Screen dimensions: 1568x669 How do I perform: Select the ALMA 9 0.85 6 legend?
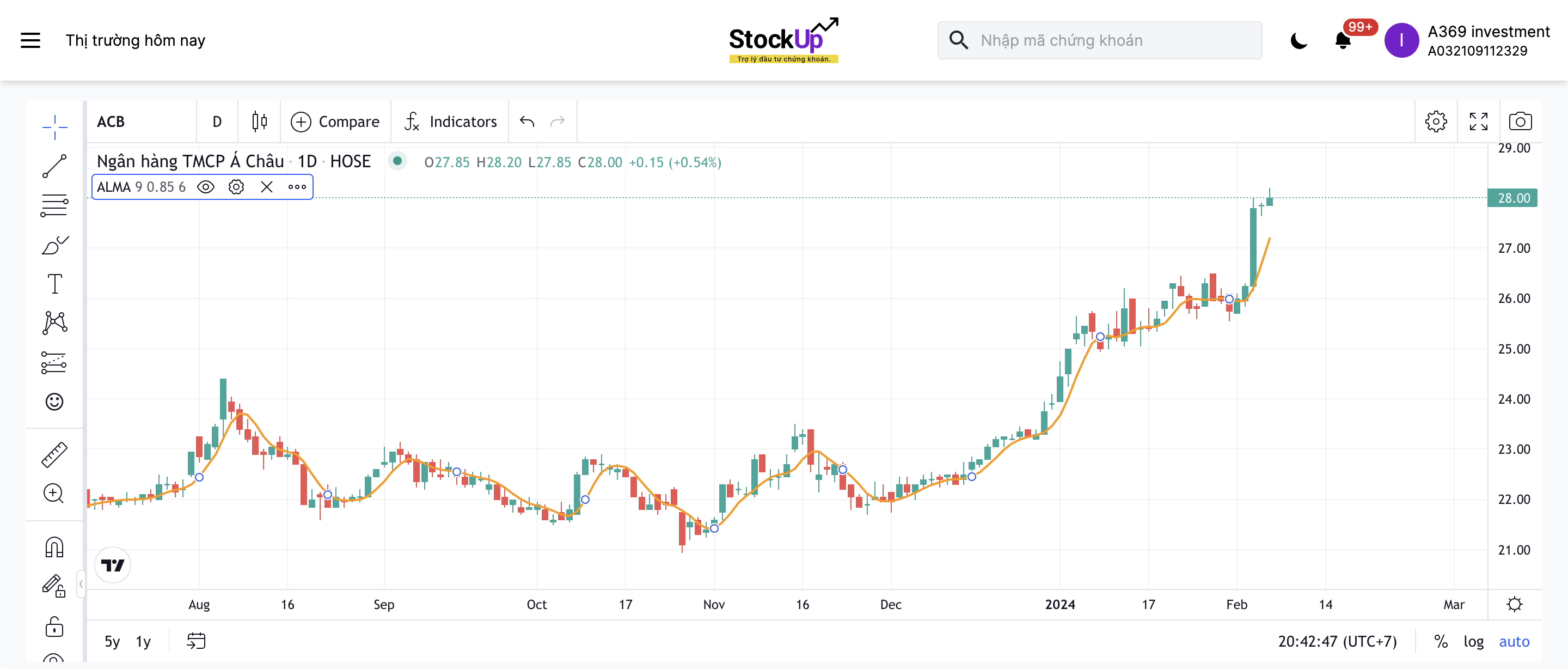click(141, 187)
